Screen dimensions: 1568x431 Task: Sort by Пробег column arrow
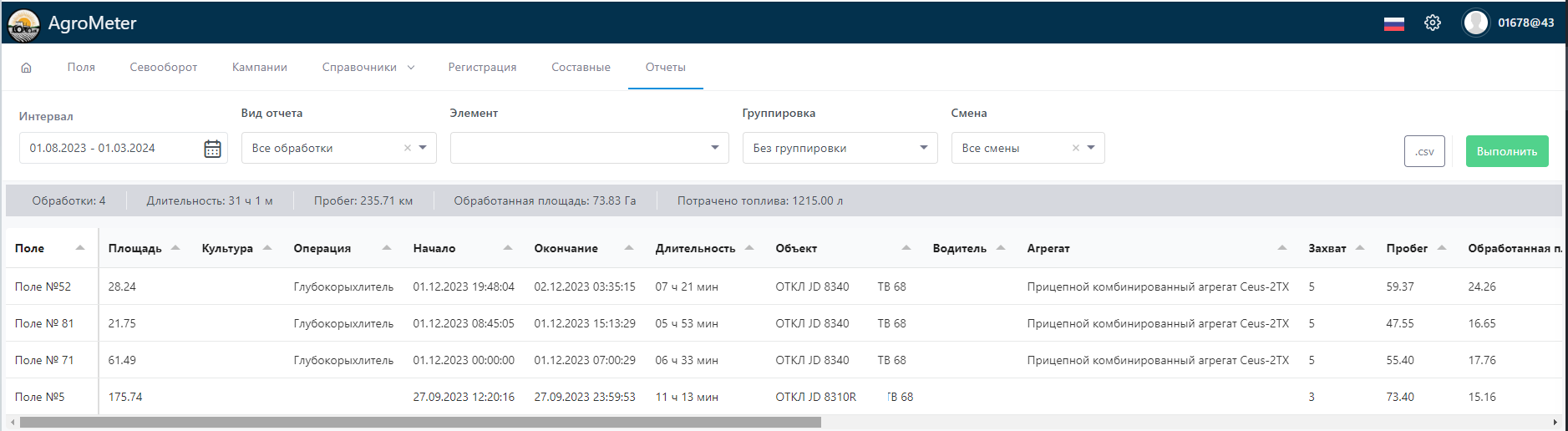pos(1442,248)
